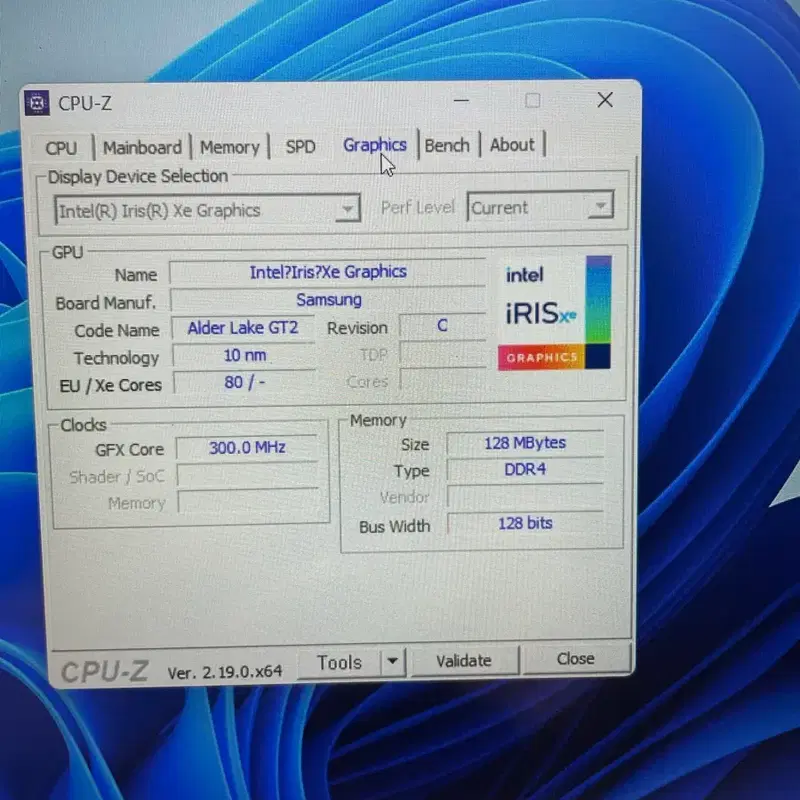Click the '300.0 MHz' GFX Core value
800x800 pixels.
247,448
